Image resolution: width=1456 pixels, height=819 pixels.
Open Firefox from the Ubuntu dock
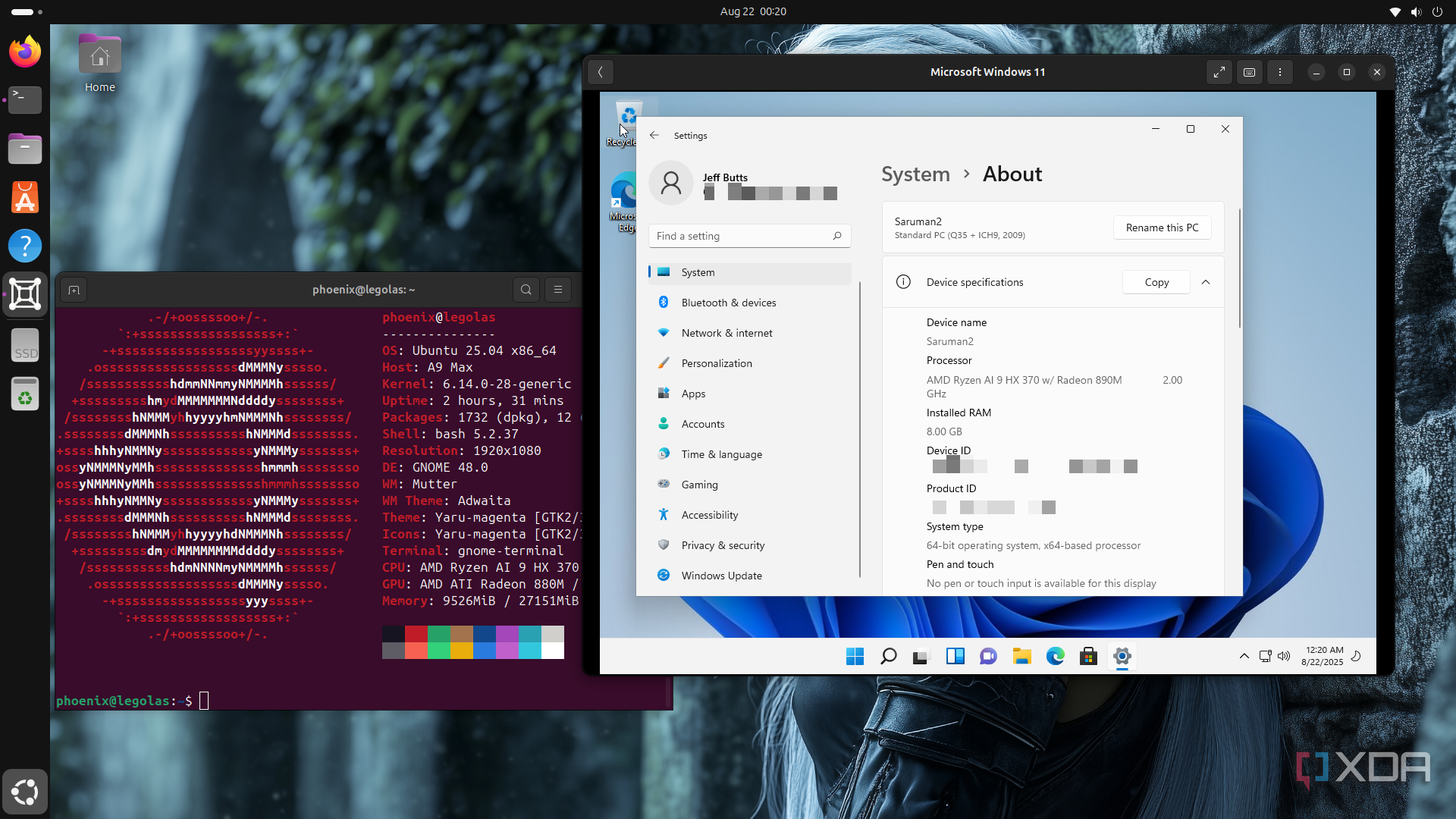point(25,52)
